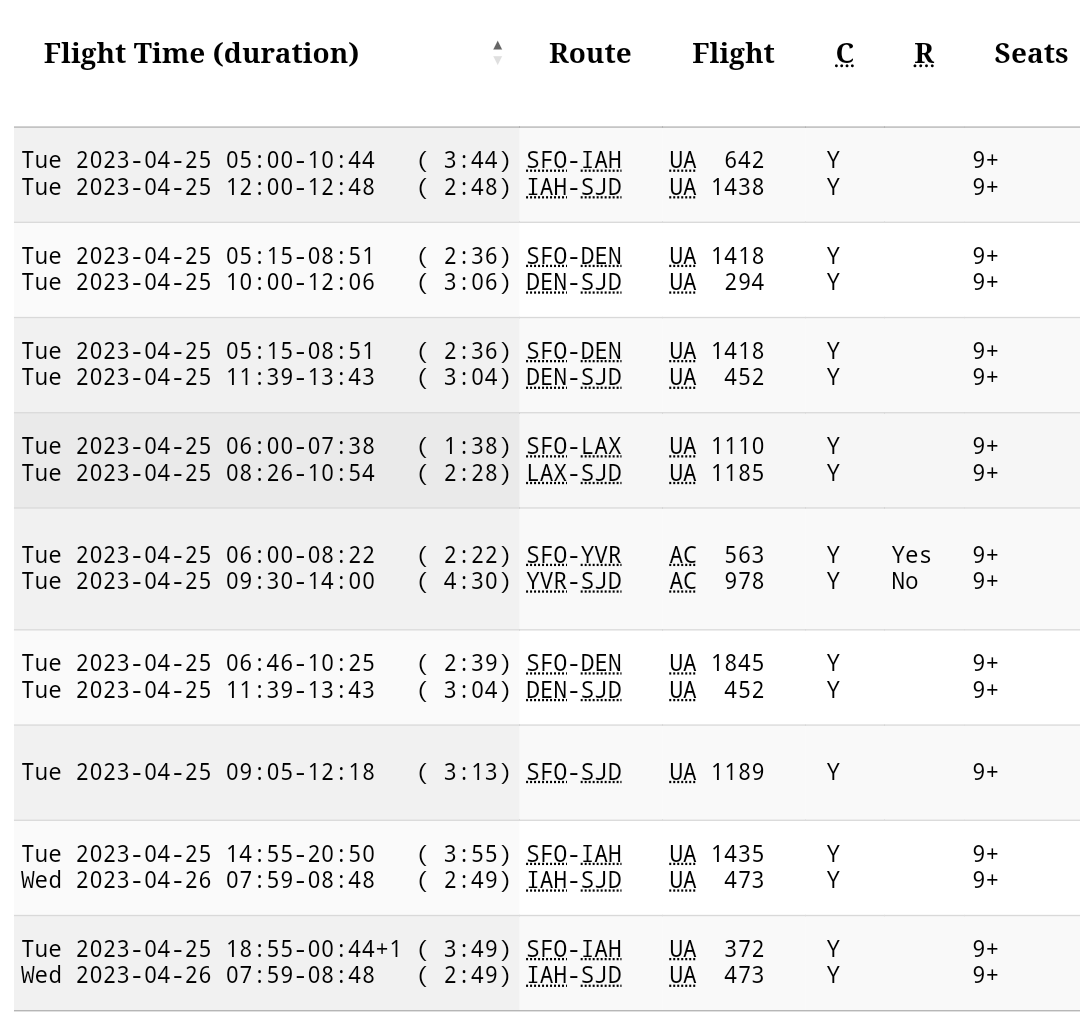Click the Route column header

point(590,53)
